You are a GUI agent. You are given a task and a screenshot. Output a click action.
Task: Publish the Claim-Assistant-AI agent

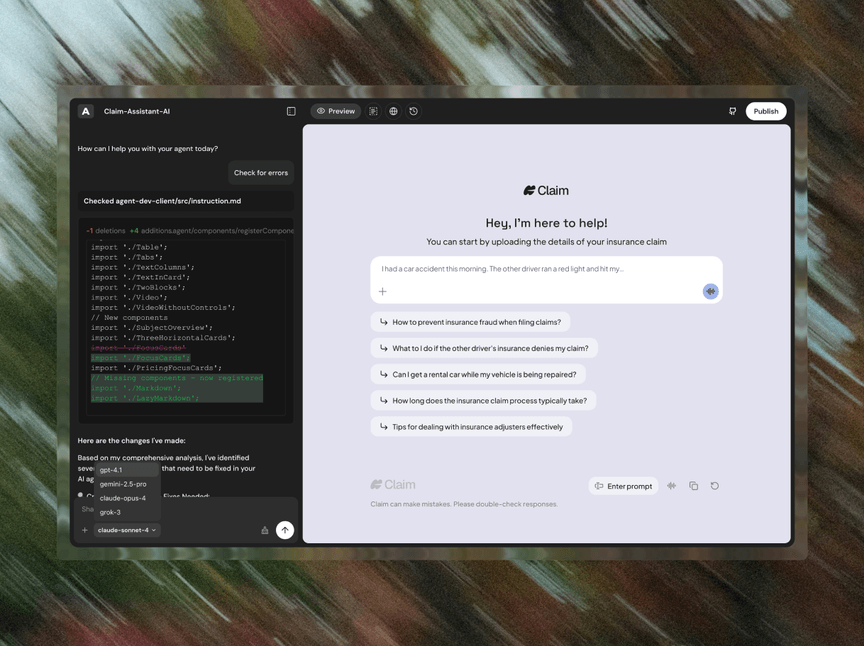(766, 111)
